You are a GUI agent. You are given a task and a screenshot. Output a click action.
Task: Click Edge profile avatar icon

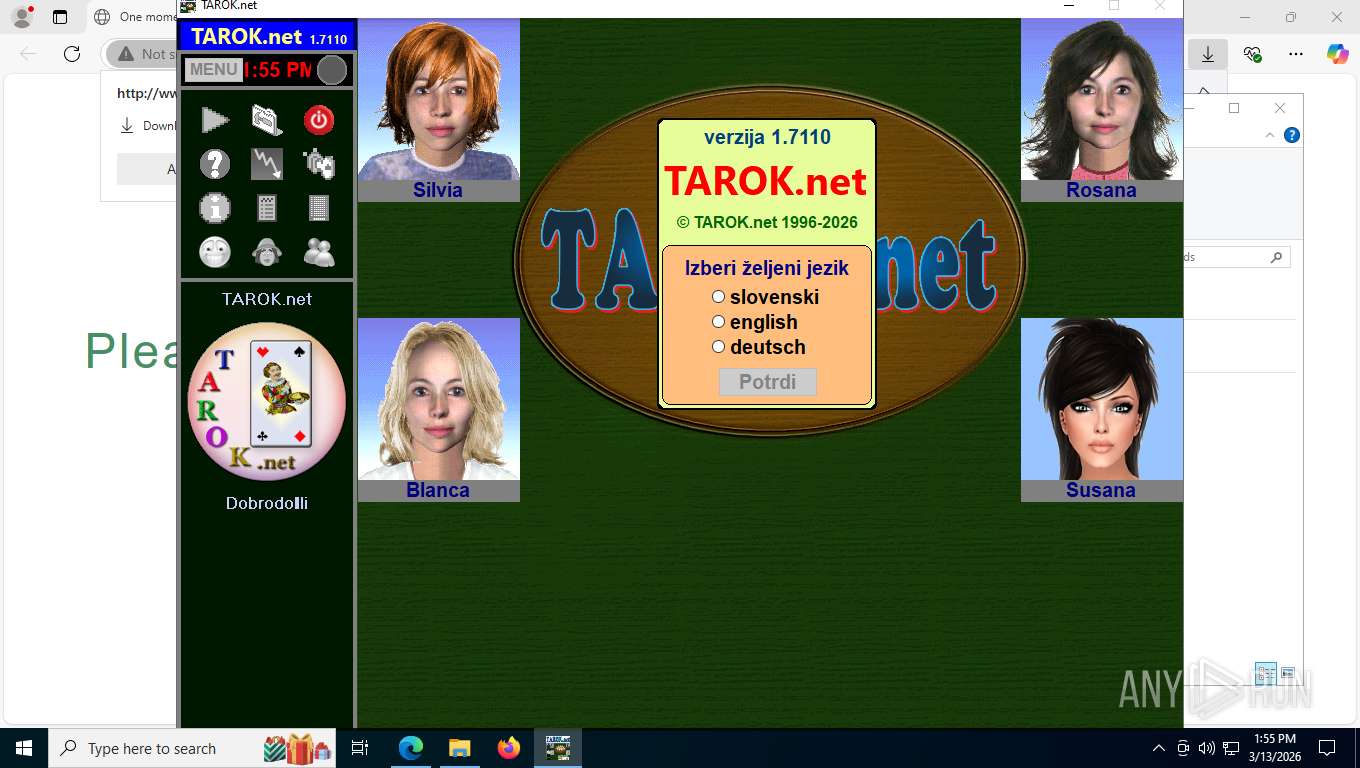[22, 17]
